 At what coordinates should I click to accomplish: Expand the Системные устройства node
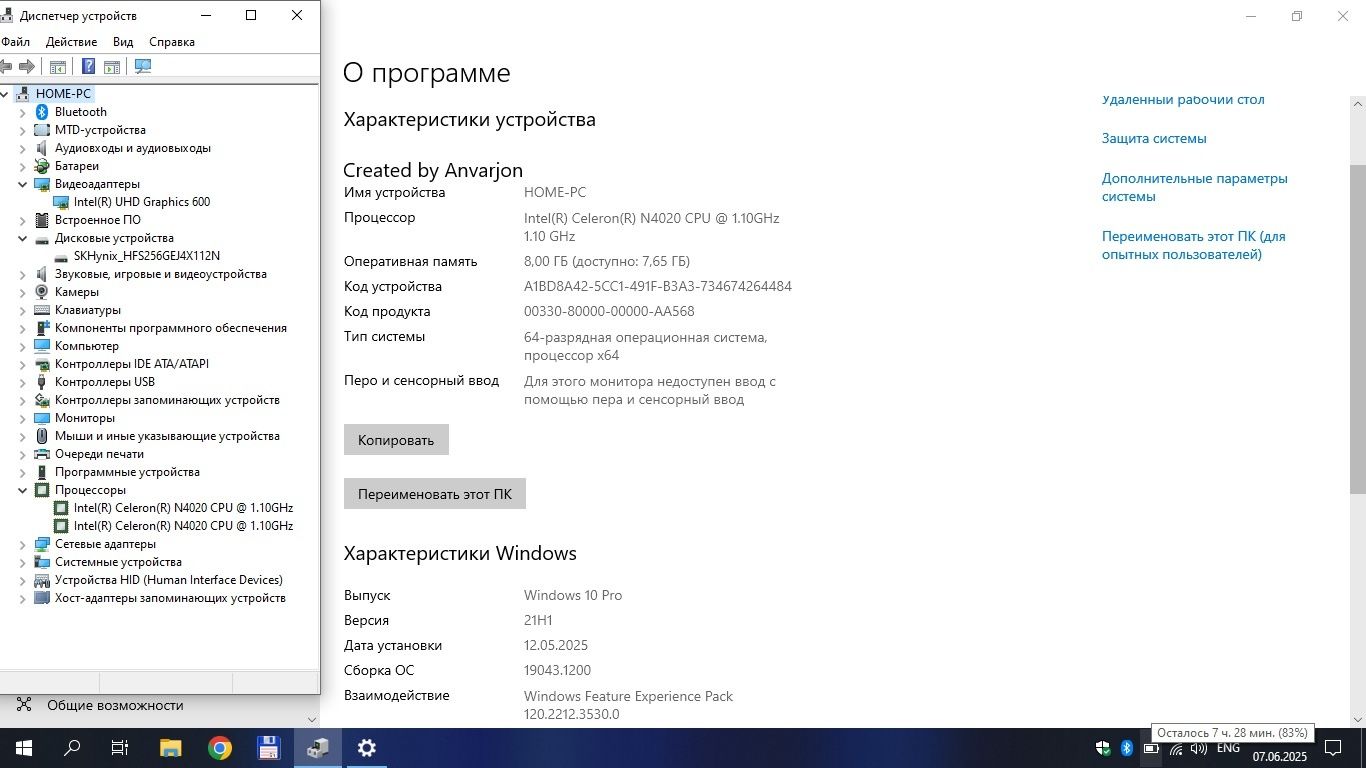point(23,562)
